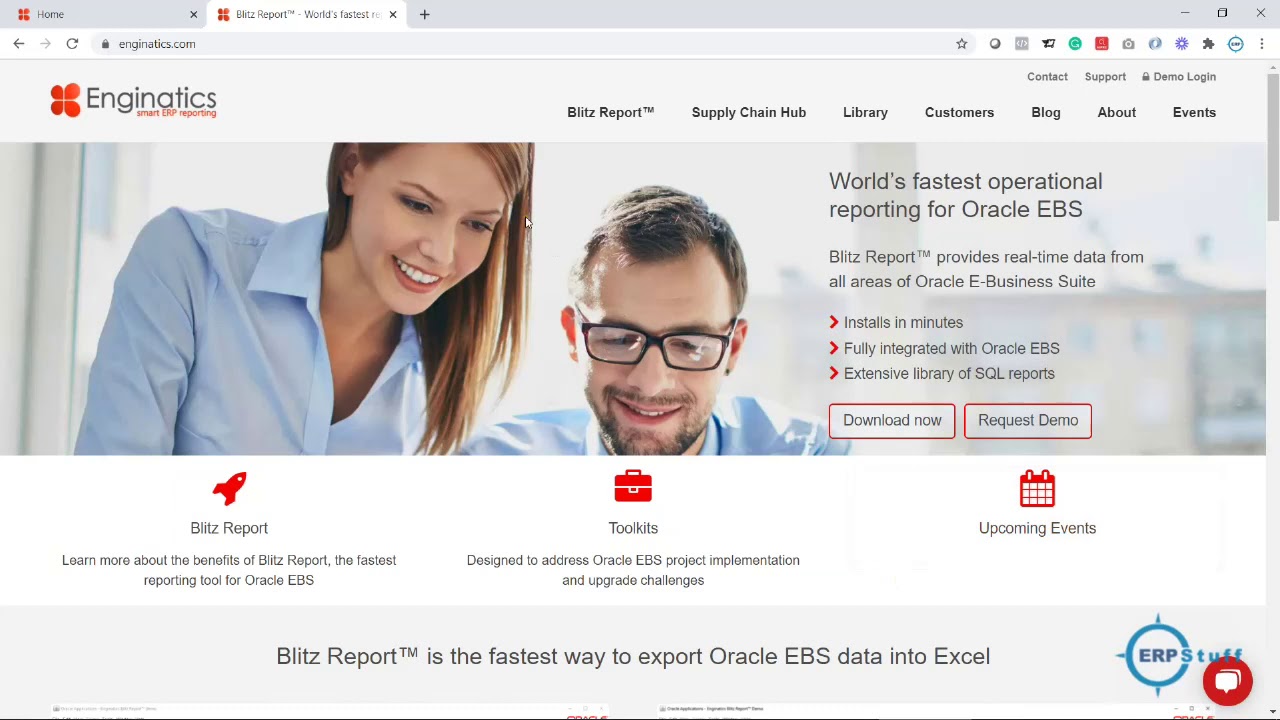Go to the Library nav item
Viewport: 1280px width, 720px height.
pyautogui.click(x=865, y=112)
